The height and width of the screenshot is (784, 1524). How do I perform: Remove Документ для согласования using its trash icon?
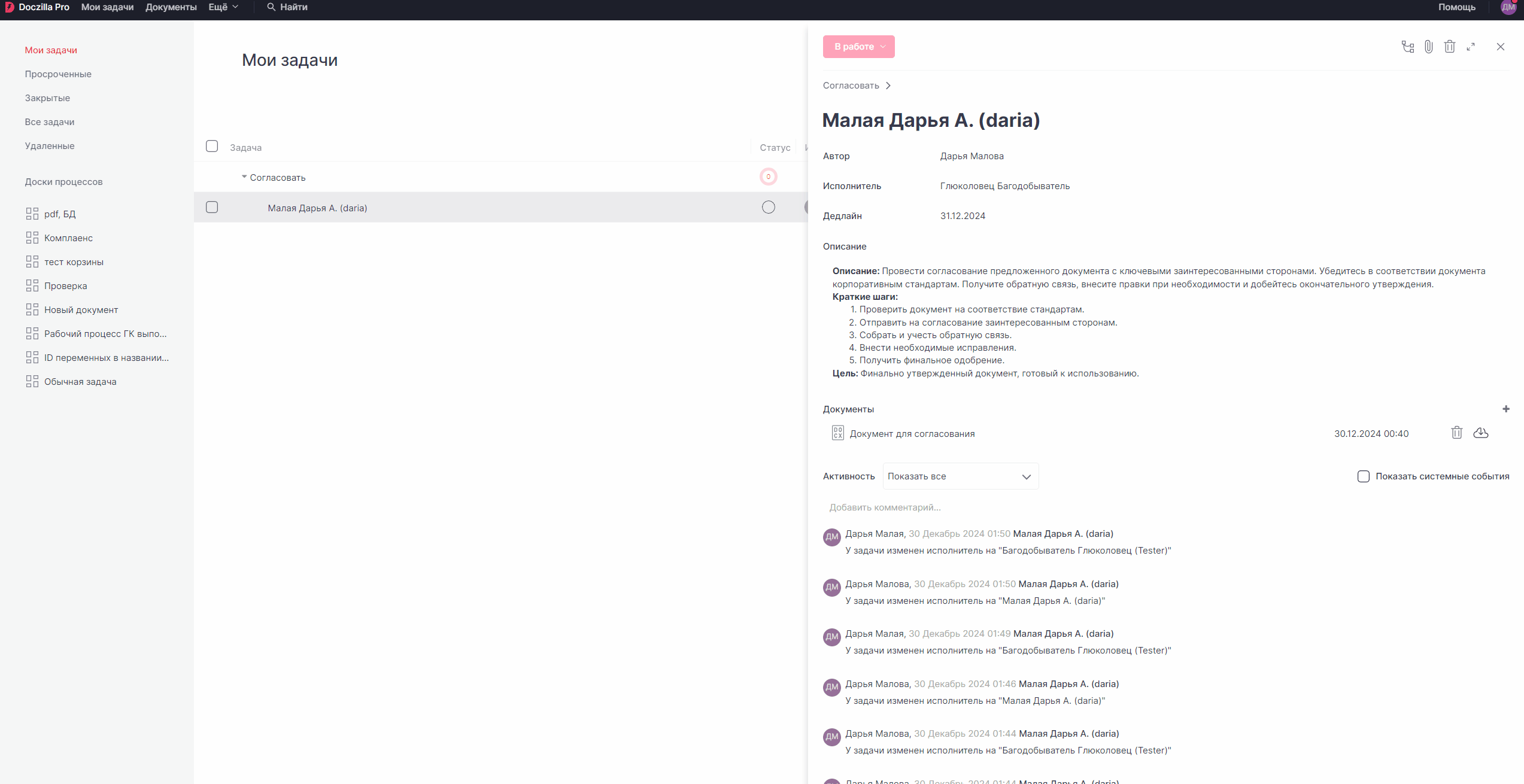(1456, 433)
